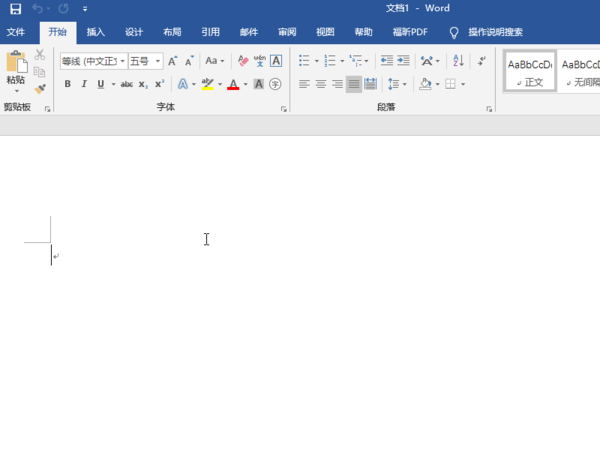This screenshot has width=600, height=450.
Task: Toggle Italic formatting
Action: tap(84, 84)
